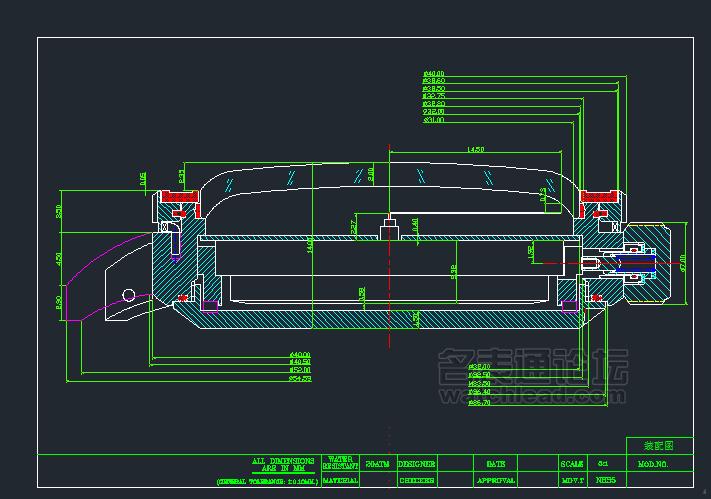
Task: Select the small circle hole on left lug
Action: click(128, 295)
